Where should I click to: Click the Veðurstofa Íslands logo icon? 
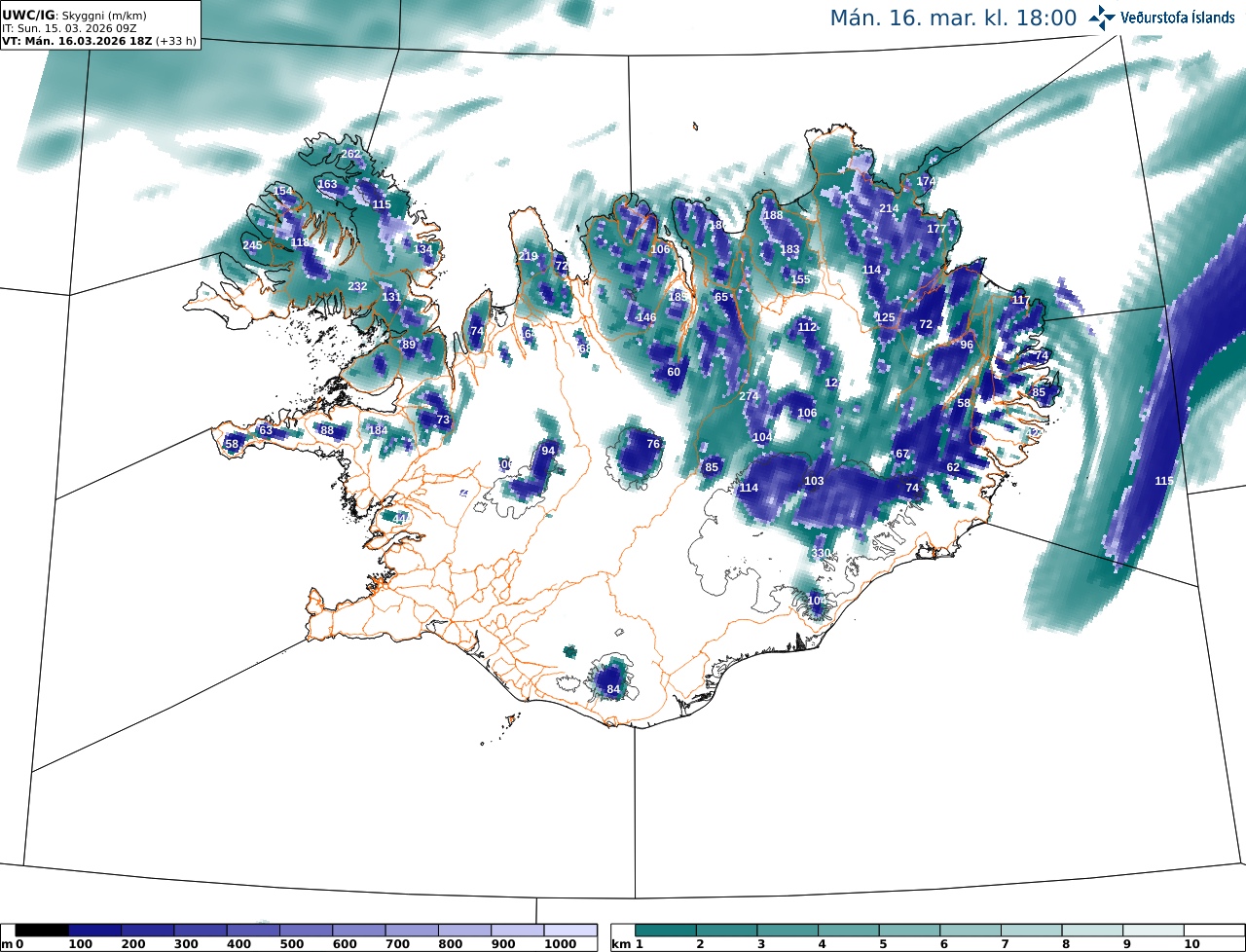[1102, 18]
